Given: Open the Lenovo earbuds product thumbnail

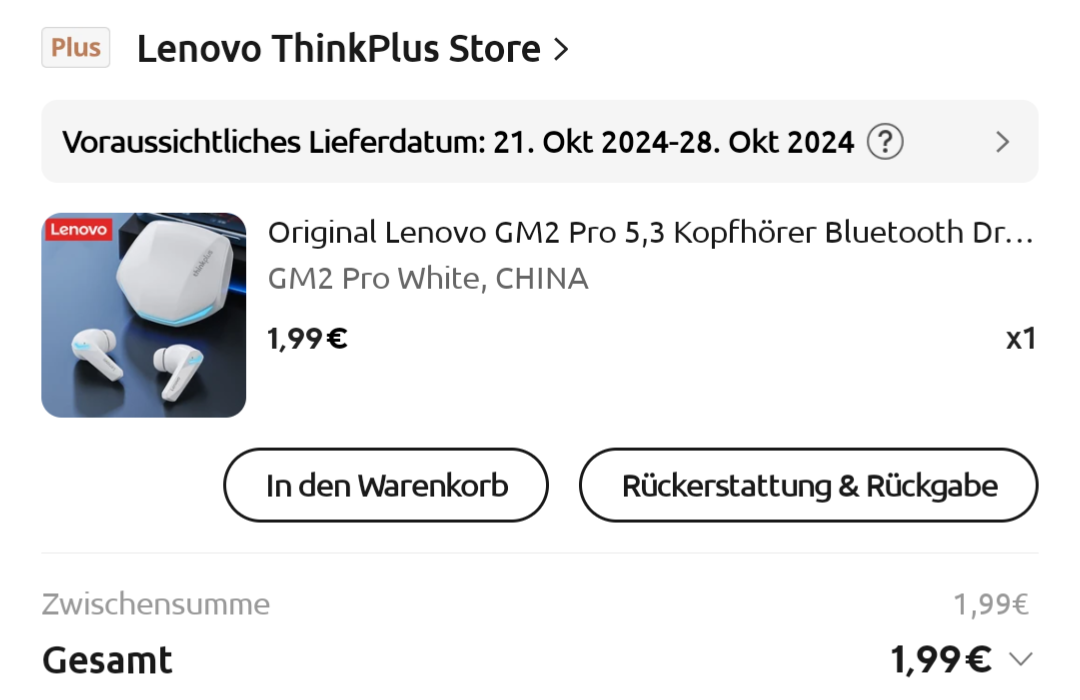Looking at the screenshot, I should 143,315.
